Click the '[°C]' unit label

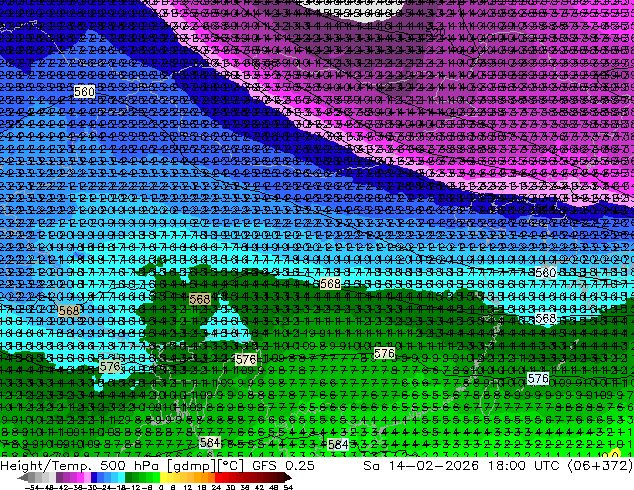pos(231,466)
